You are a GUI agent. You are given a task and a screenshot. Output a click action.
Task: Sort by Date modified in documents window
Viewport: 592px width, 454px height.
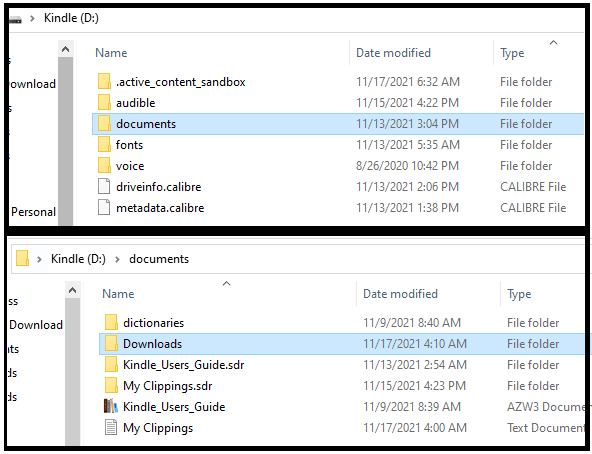pyautogui.click(x=400, y=294)
